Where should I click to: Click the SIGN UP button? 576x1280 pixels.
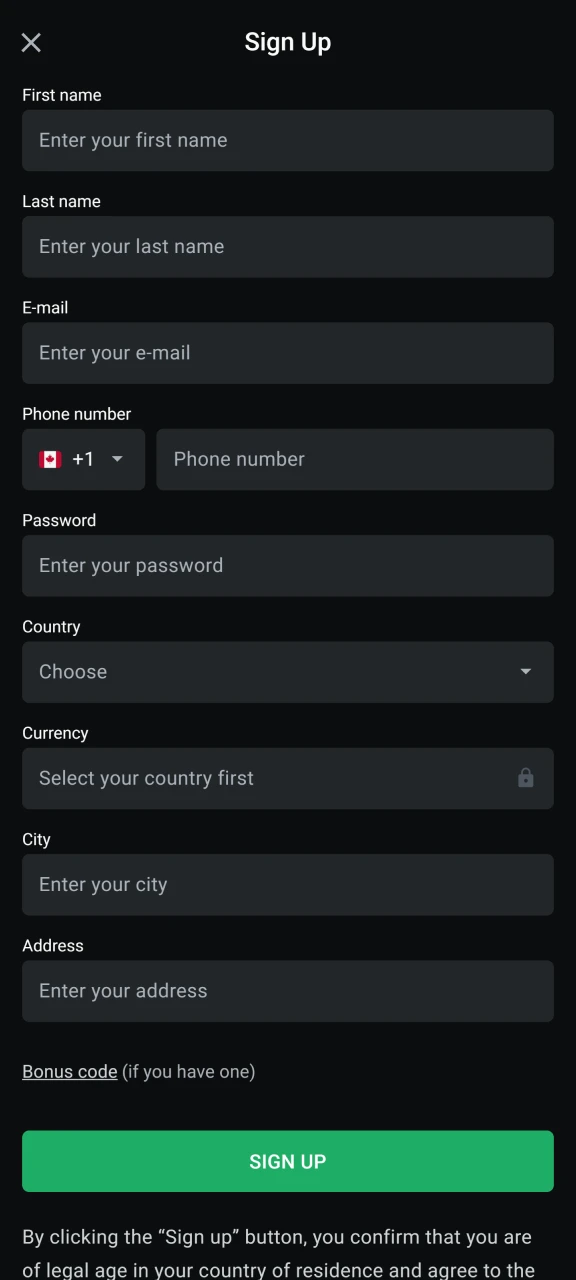tap(288, 1161)
